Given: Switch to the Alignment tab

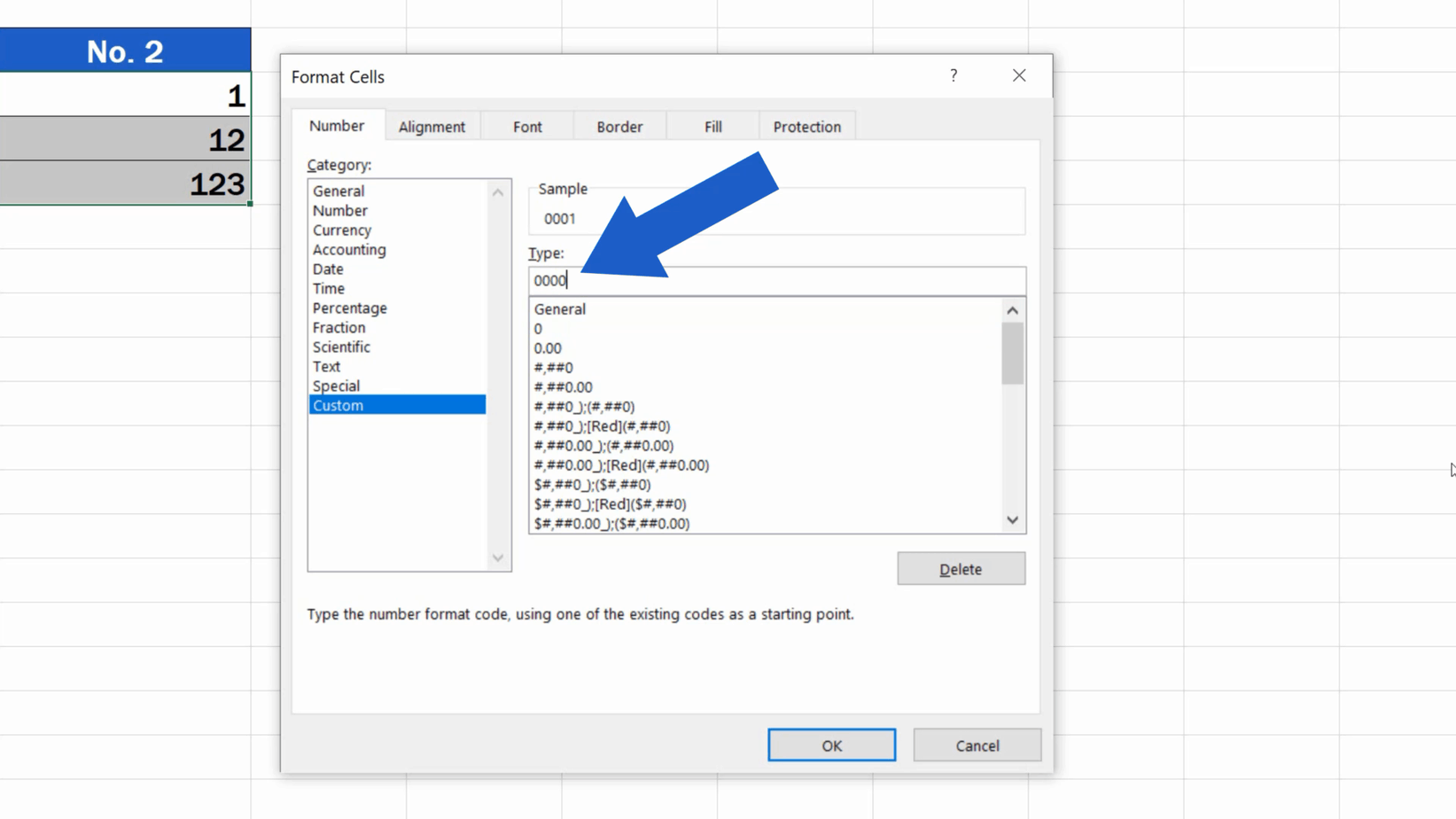Looking at the screenshot, I should coord(432,127).
